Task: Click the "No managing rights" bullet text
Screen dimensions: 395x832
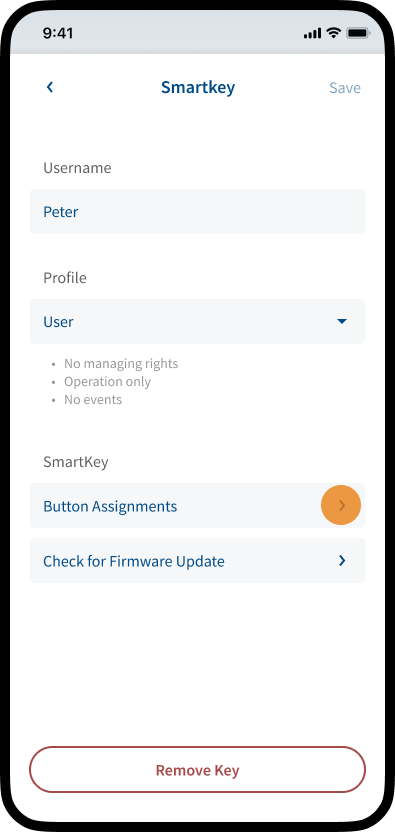Action: (x=121, y=363)
